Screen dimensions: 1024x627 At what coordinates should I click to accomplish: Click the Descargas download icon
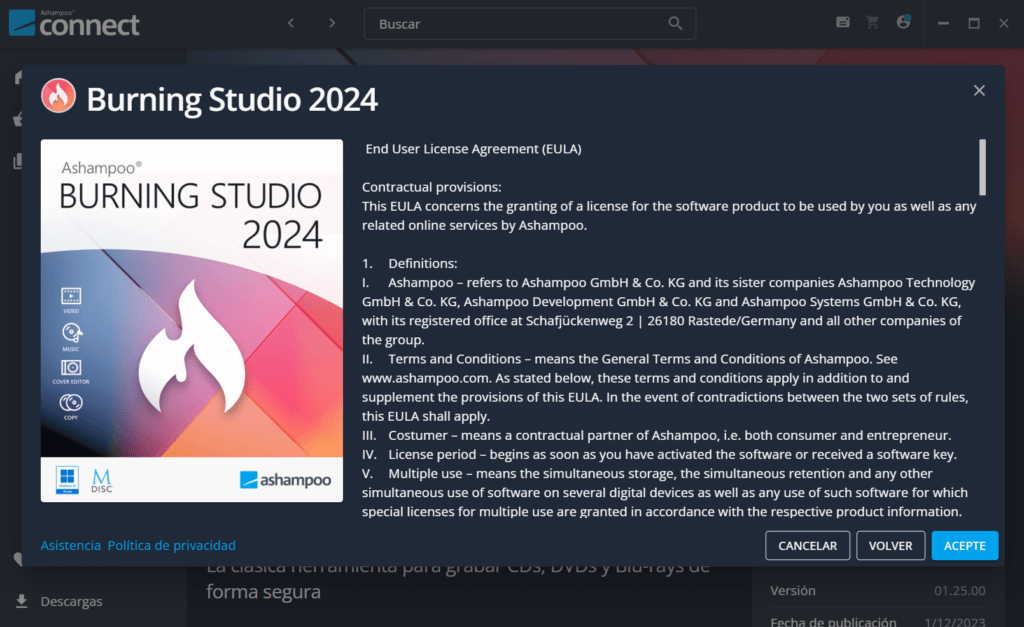tap(22, 601)
